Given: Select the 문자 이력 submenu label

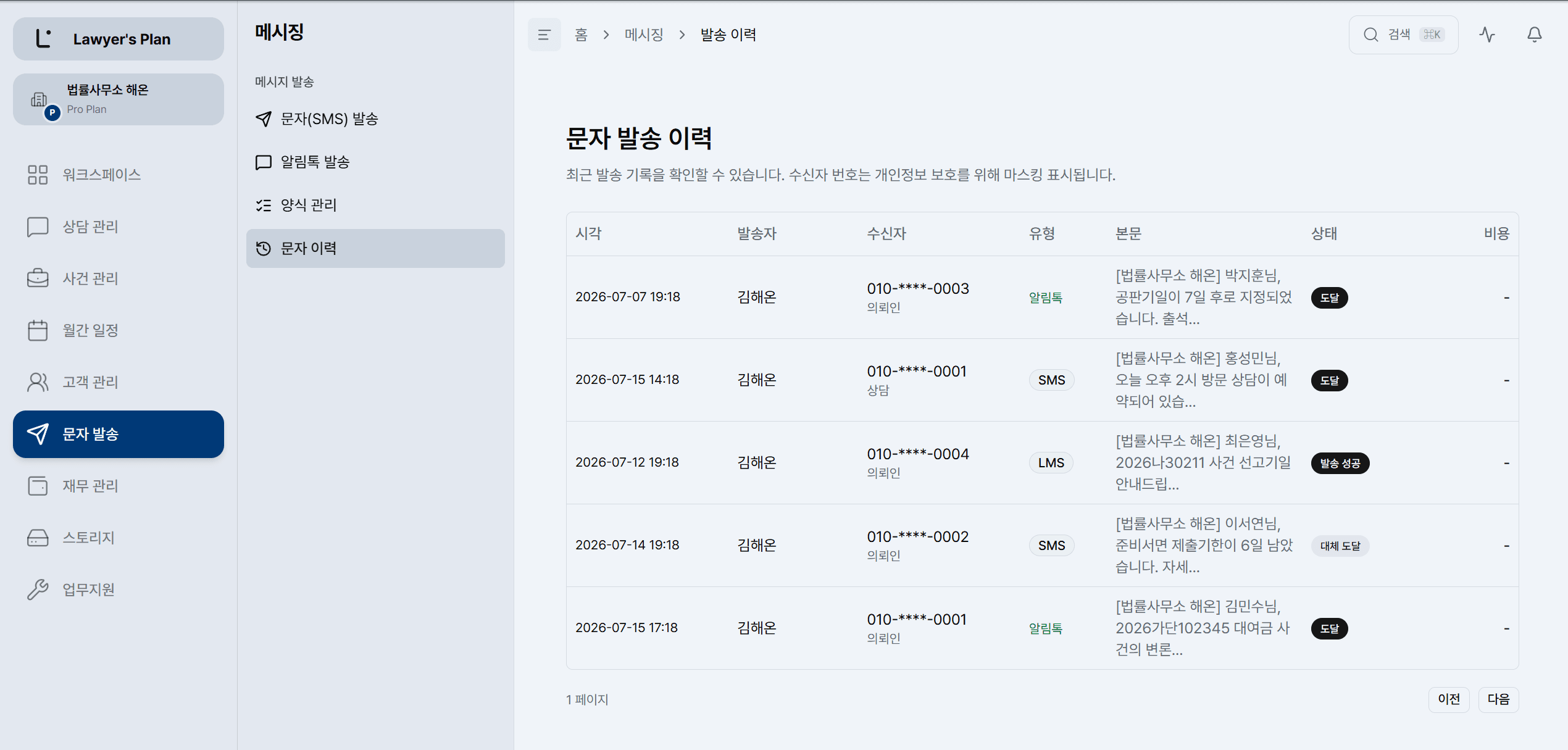Looking at the screenshot, I should pos(309,249).
